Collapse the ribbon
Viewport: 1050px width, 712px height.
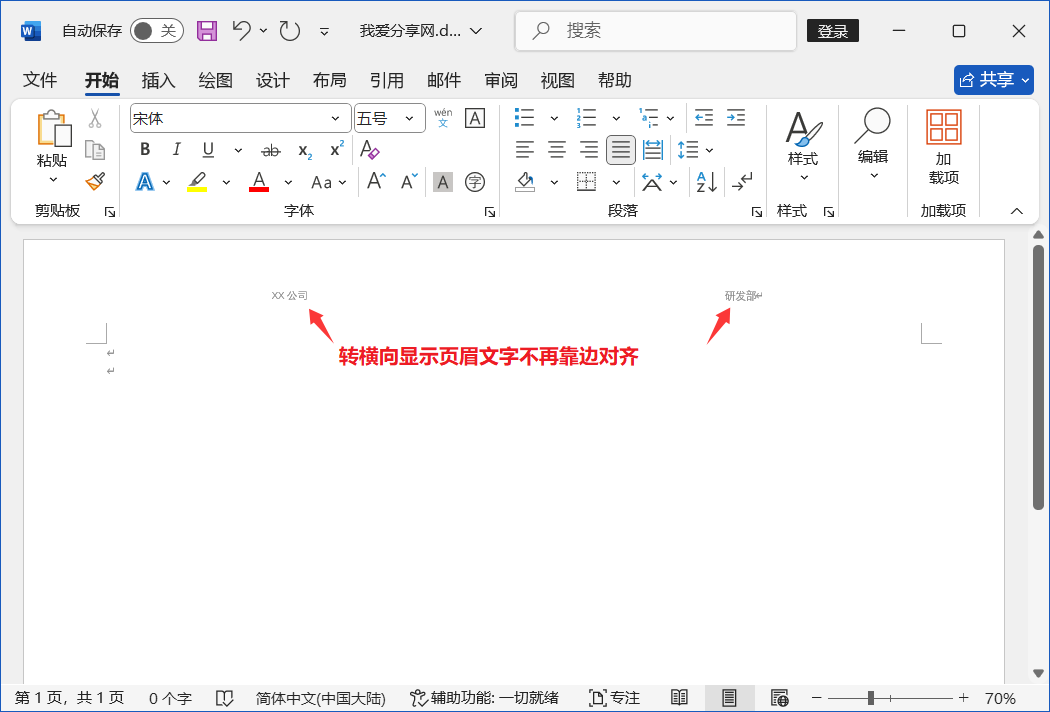point(1017,211)
